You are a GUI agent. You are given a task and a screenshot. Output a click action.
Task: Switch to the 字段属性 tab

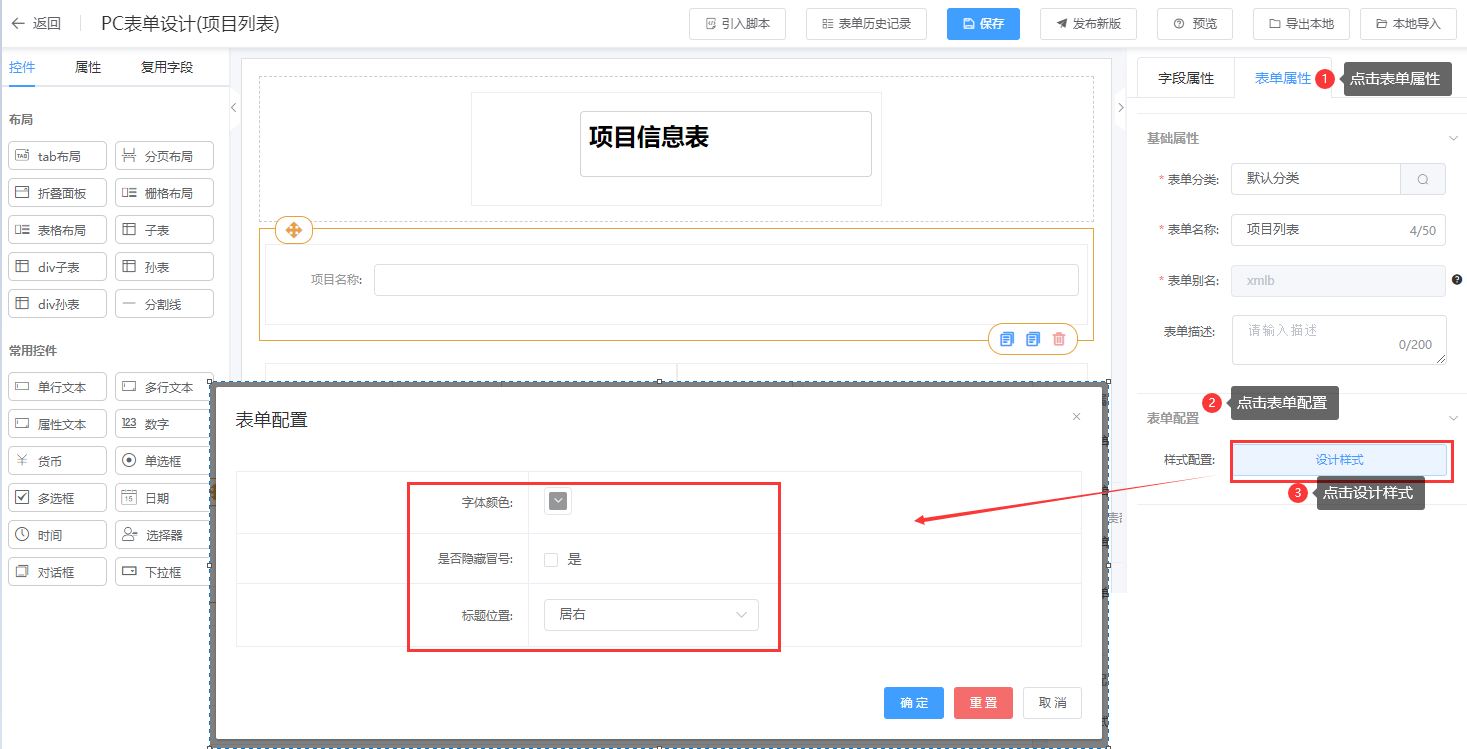[1185, 78]
